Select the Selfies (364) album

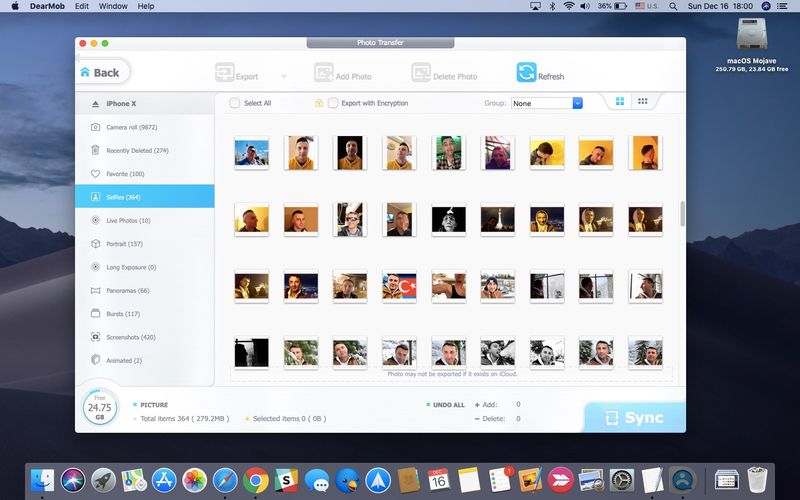[x=144, y=196]
